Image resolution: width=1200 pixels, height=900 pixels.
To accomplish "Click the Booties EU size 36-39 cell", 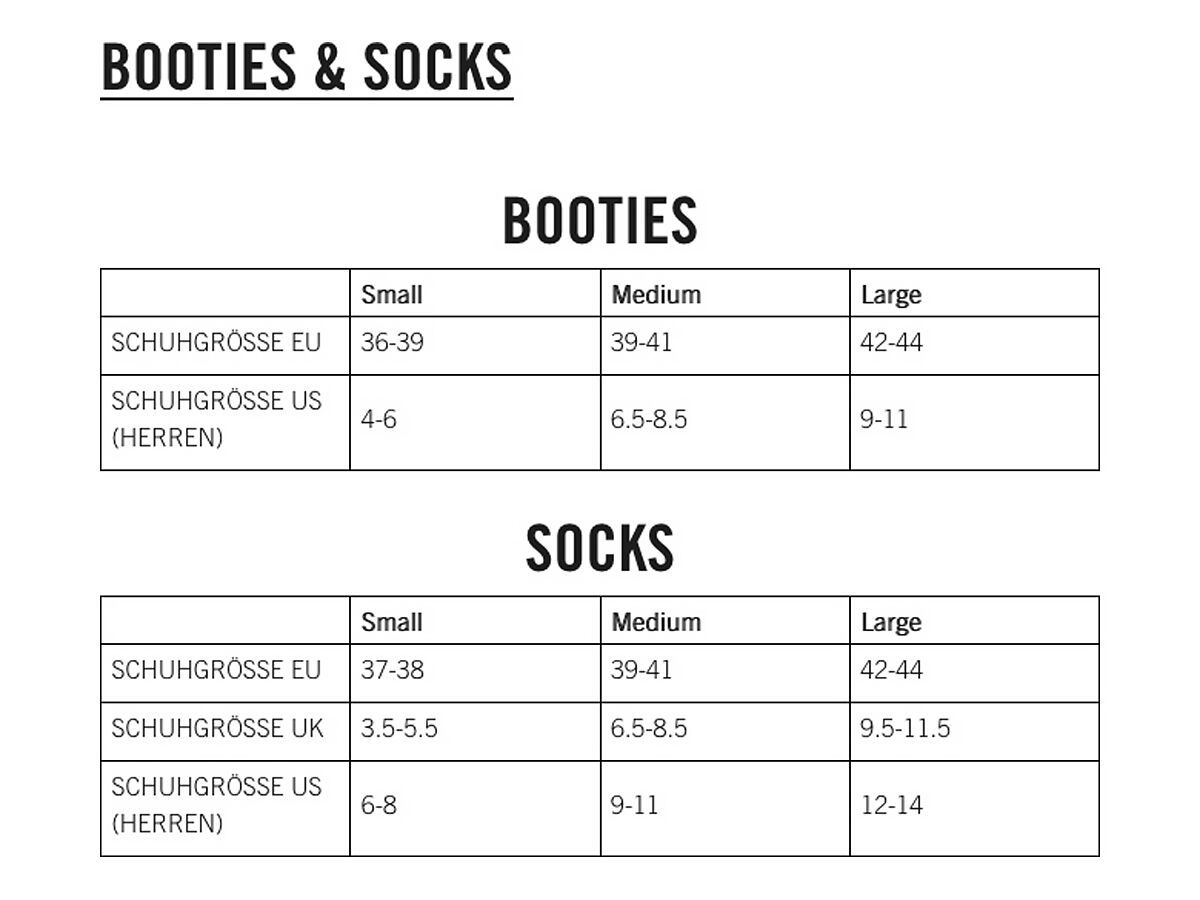I will pos(392,343).
